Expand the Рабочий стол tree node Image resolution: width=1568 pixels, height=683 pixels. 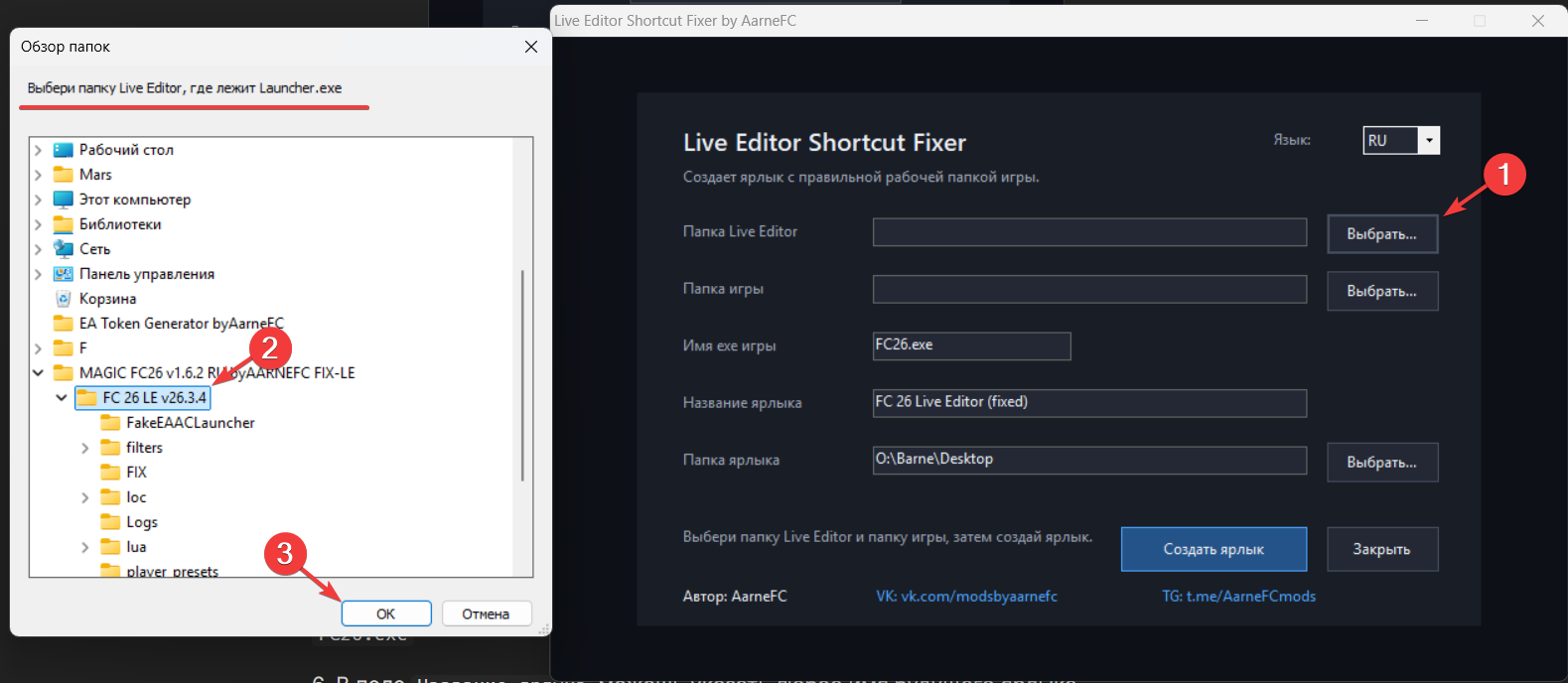(39, 150)
